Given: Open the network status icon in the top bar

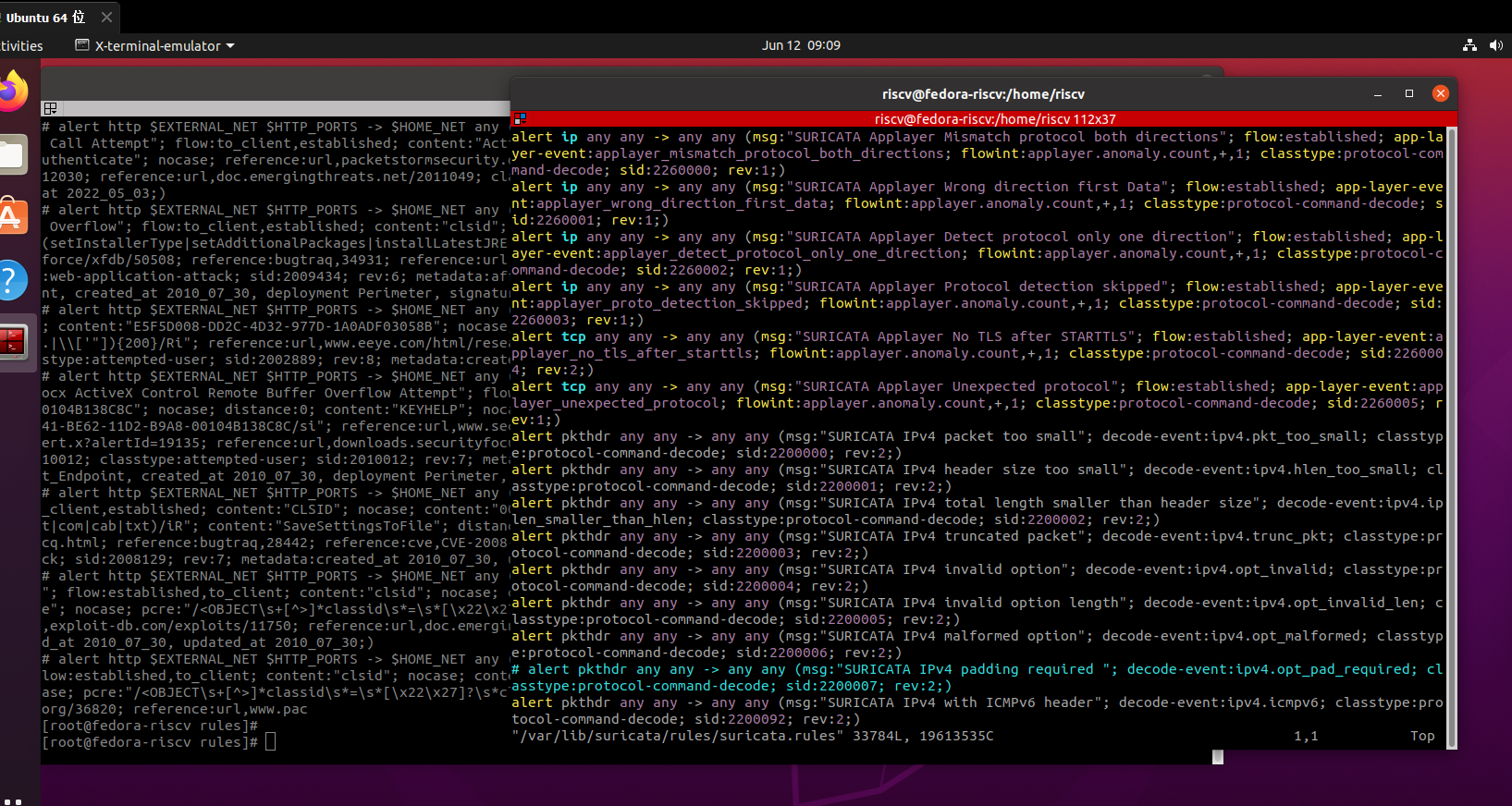Looking at the screenshot, I should coord(1469,45).
